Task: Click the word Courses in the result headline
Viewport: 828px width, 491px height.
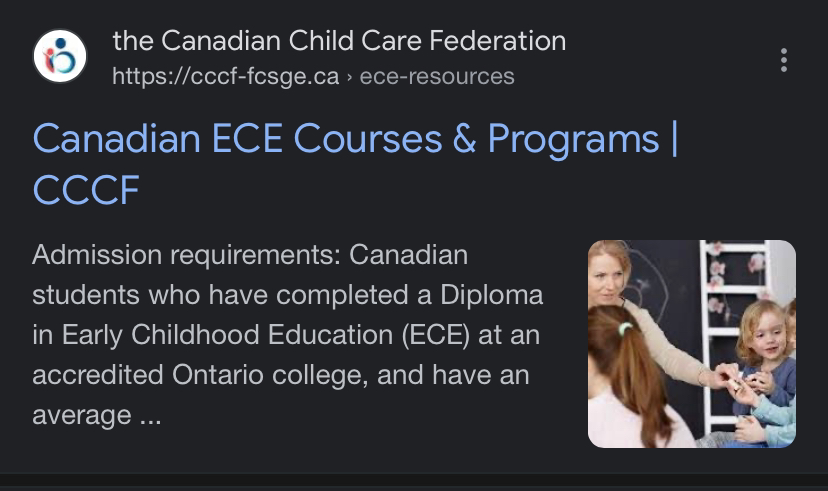Action: click(368, 139)
